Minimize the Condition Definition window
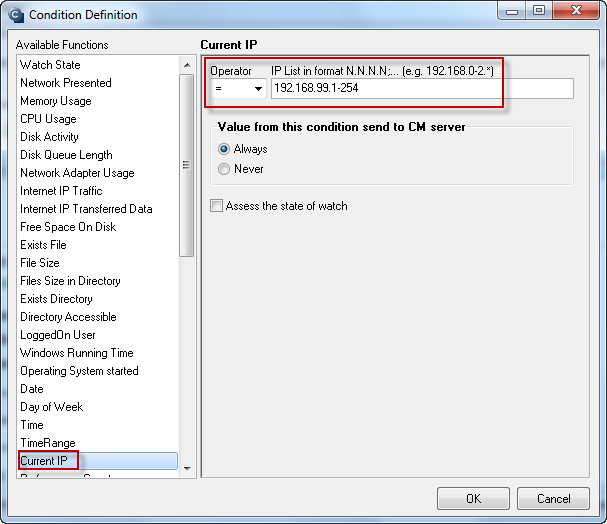 (511, 10)
